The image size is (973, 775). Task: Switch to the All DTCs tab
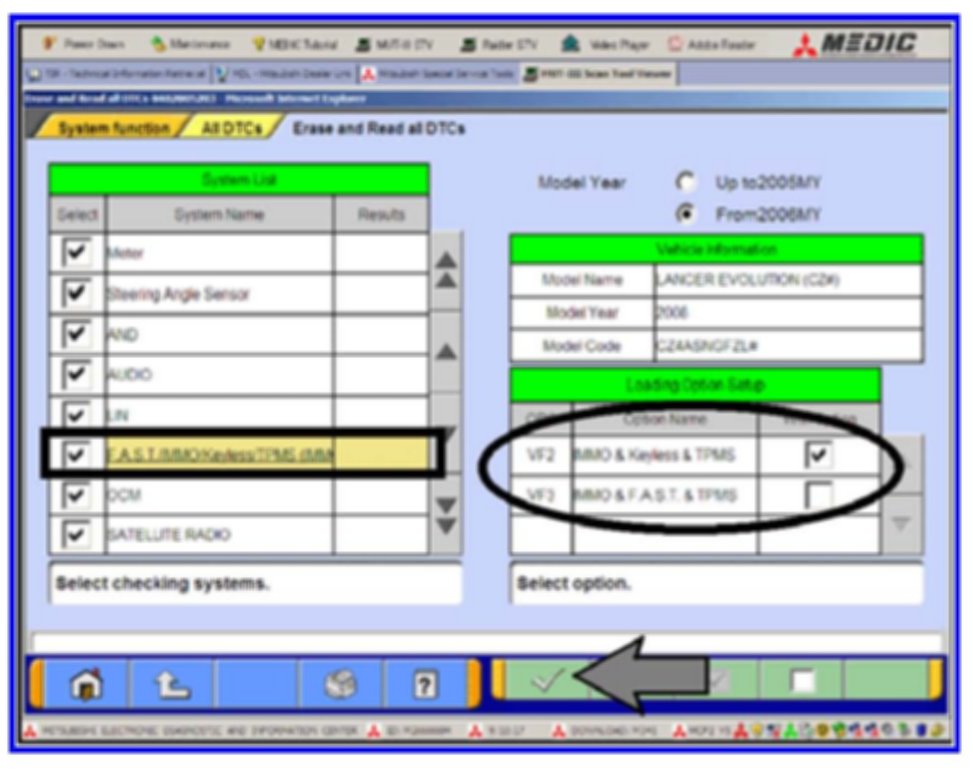(x=229, y=130)
